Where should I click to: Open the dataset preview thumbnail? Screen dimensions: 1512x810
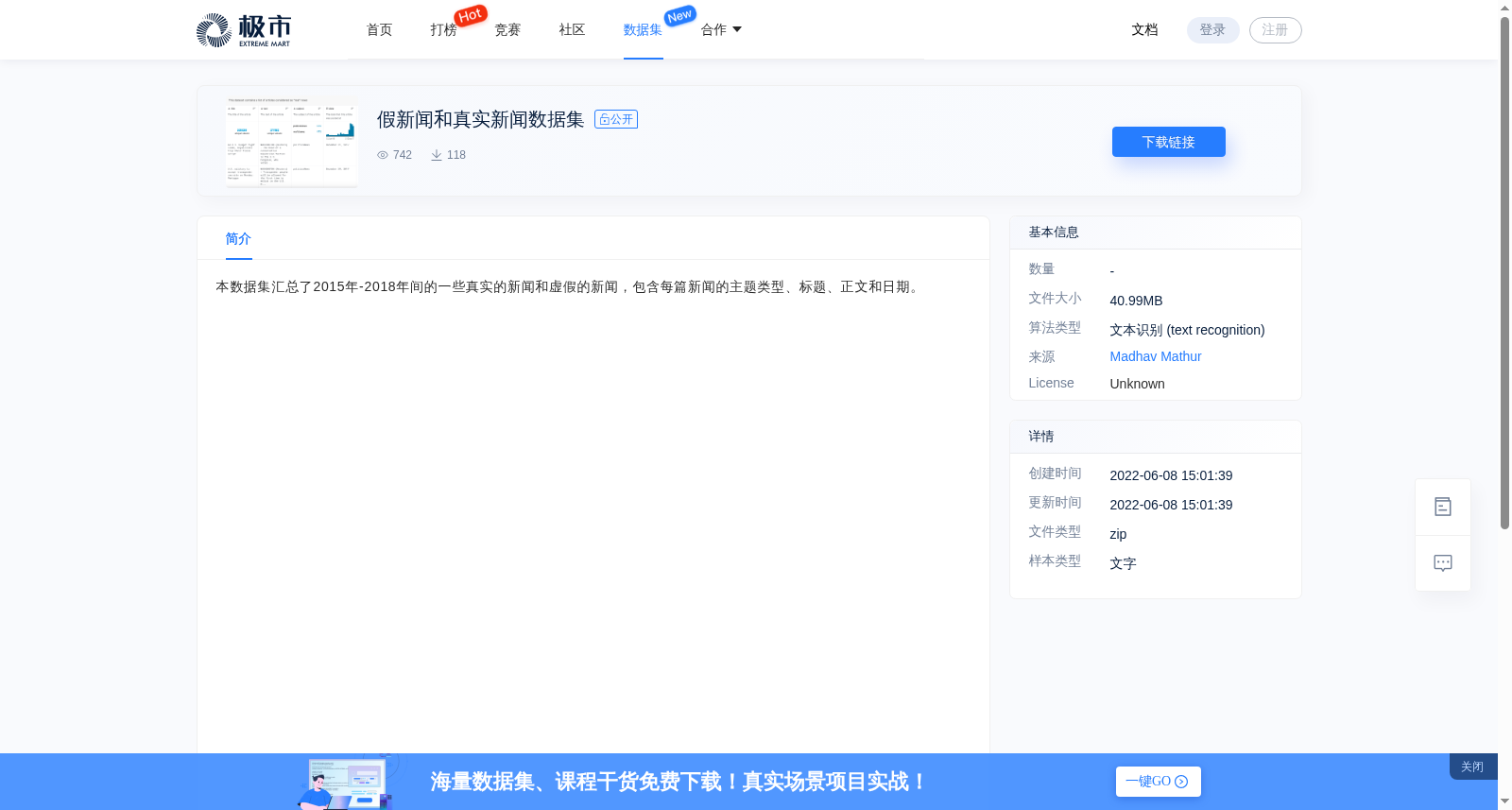[x=292, y=141]
